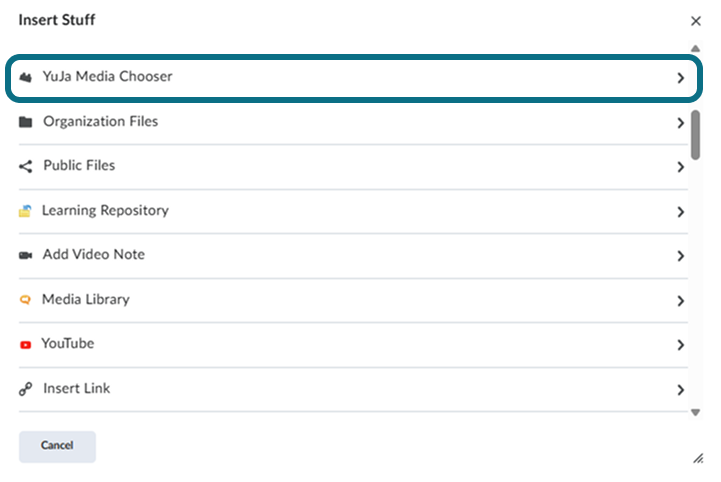Image resolution: width=721 pixels, height=482 pixels.
Task: Click the scrollbar up arrow
Action: click(695, 48)
